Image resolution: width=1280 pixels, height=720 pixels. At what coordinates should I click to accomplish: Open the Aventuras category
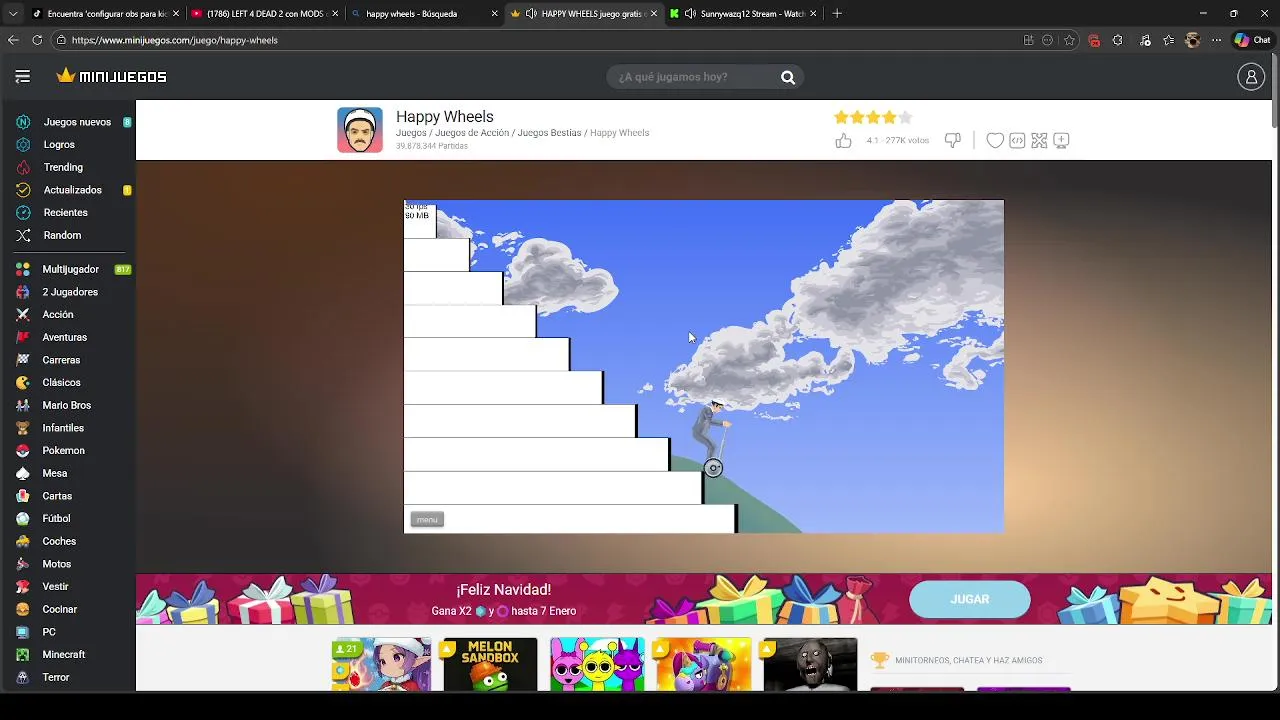tap(64, 337)
